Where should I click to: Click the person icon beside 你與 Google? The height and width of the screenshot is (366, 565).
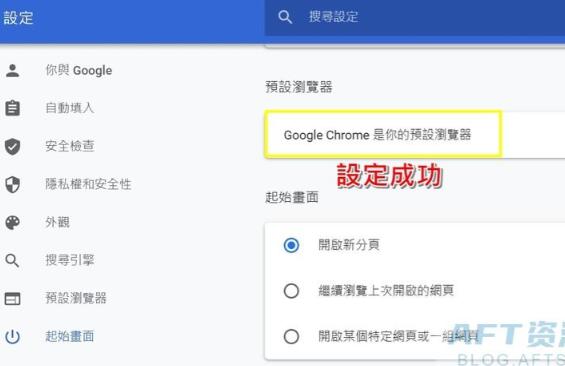(x=13, y=70)
